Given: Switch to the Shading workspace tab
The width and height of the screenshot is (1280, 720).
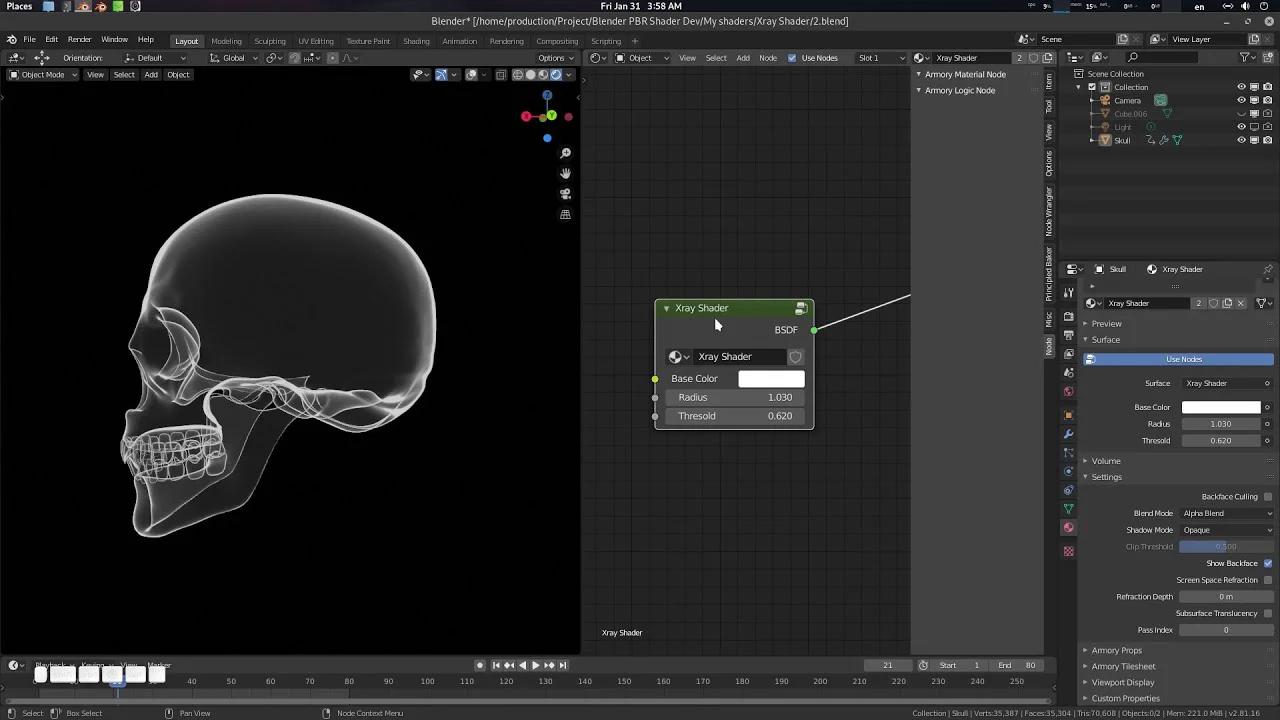Looking at the screenshot, I should [x=416, y=41].
